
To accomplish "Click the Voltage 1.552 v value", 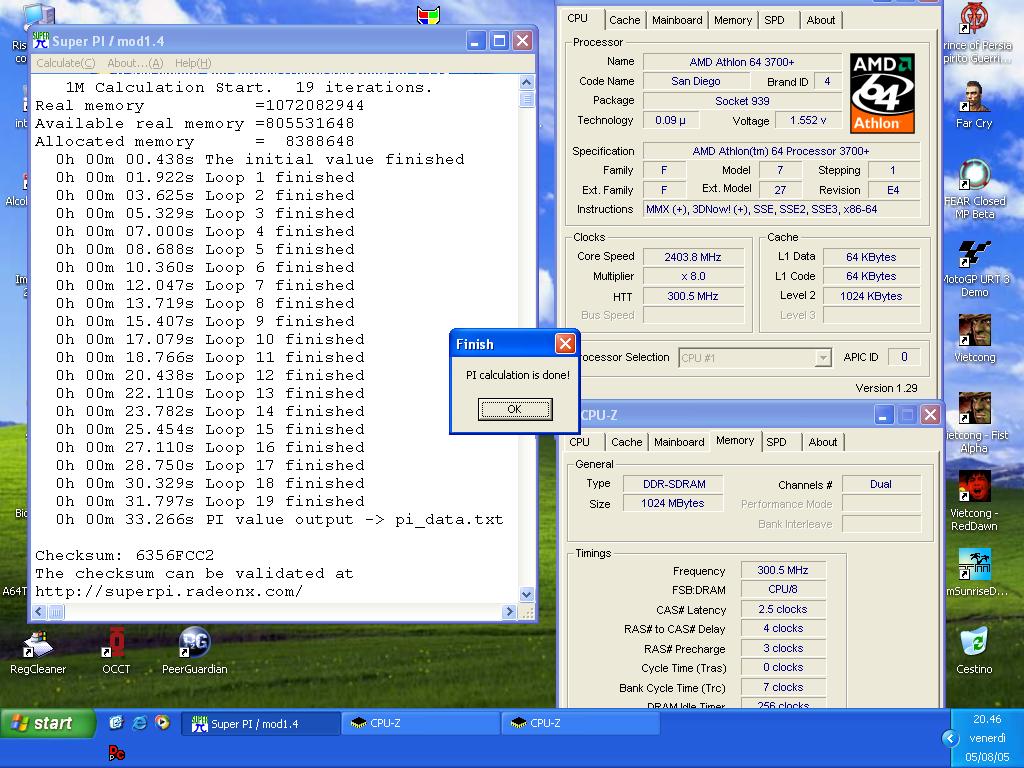I will click(x=808, y=120).
